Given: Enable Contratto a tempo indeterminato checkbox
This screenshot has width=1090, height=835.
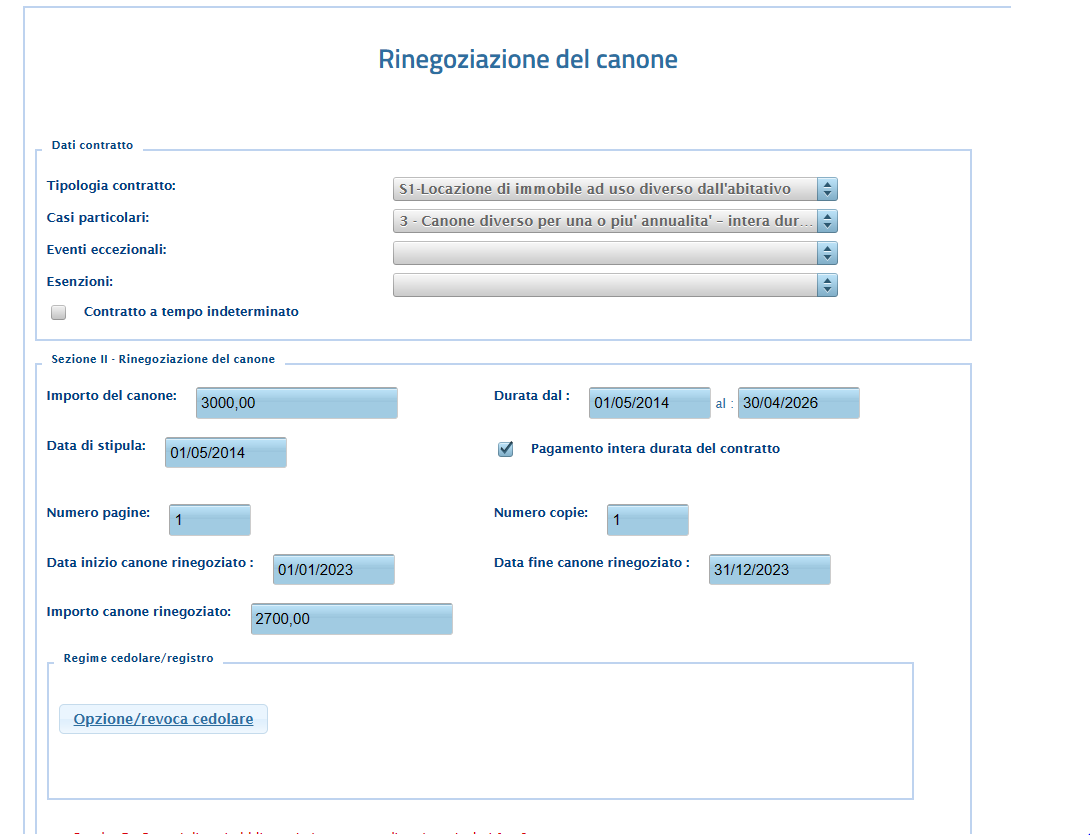Looking at the screenshot, I should click(58, 312).
